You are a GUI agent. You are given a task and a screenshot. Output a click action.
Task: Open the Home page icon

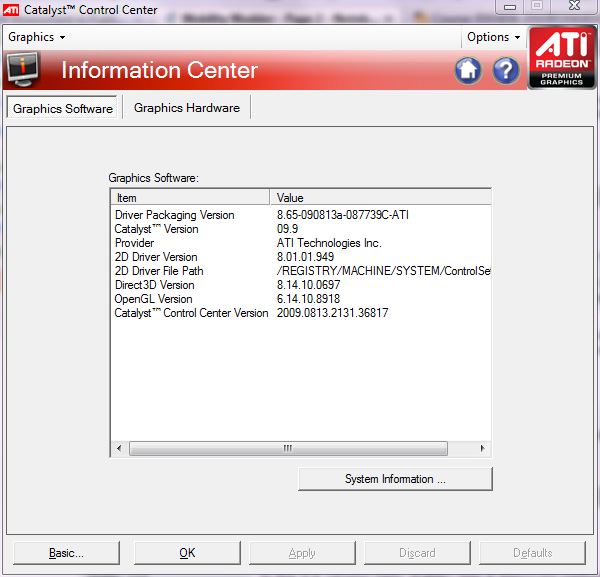pos(468,70)
